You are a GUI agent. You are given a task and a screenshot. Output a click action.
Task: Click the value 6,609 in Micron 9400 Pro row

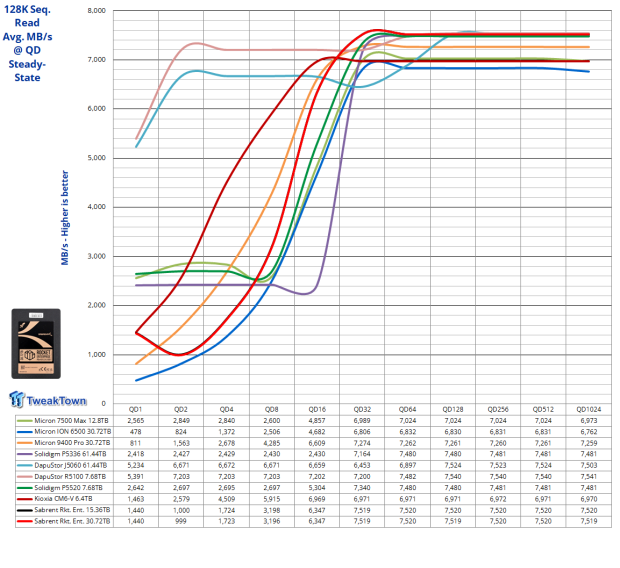tap(317, 443)
